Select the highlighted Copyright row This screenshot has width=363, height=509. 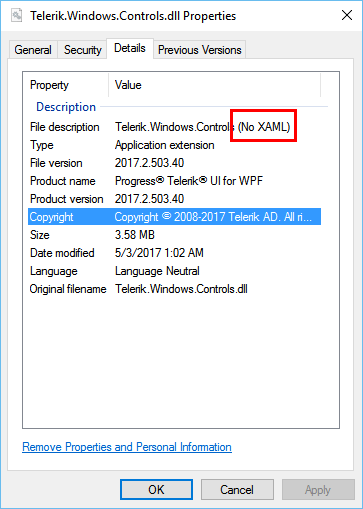(x=174, y=217)
